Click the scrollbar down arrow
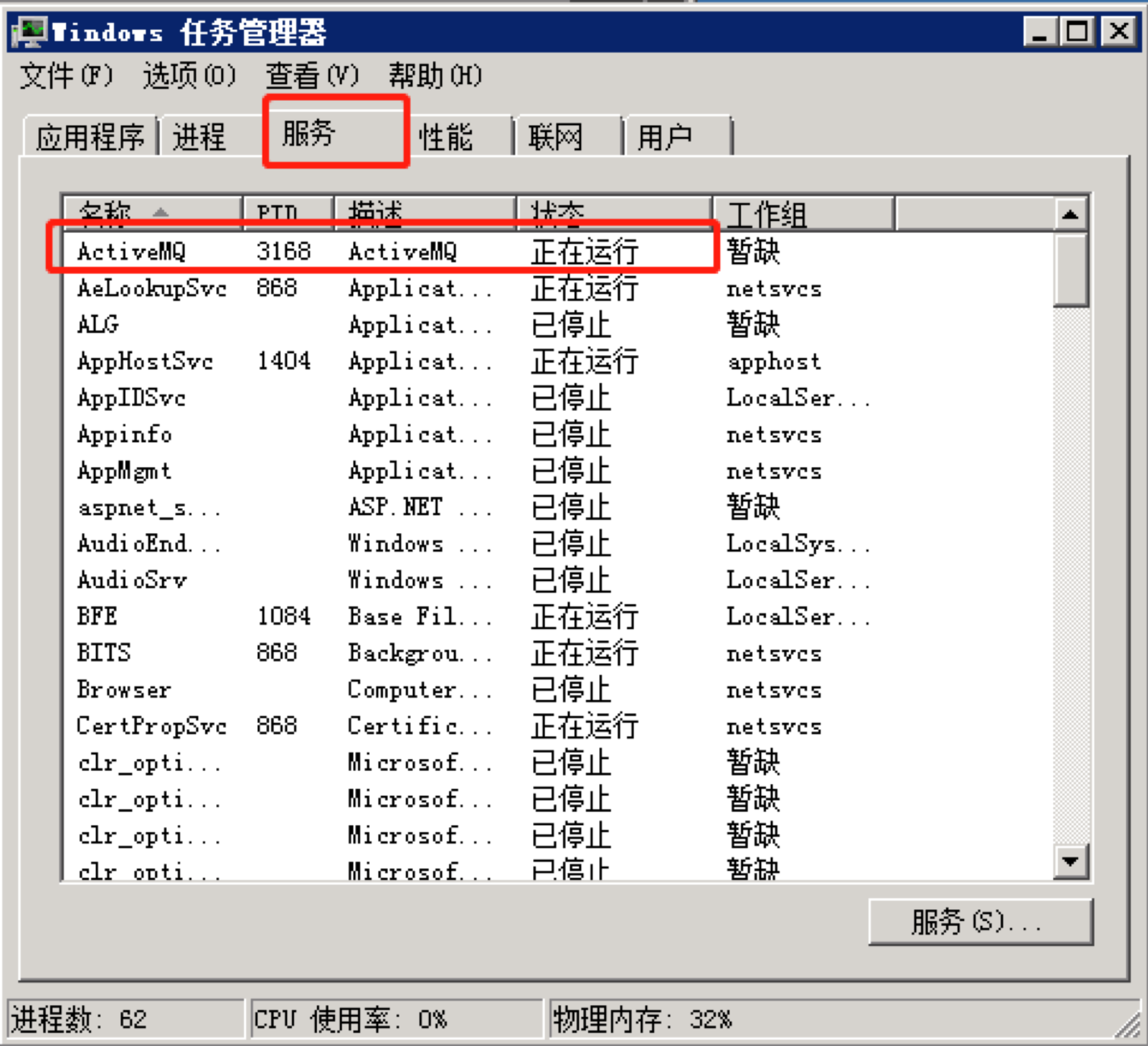 click(x=1071, y=861)
